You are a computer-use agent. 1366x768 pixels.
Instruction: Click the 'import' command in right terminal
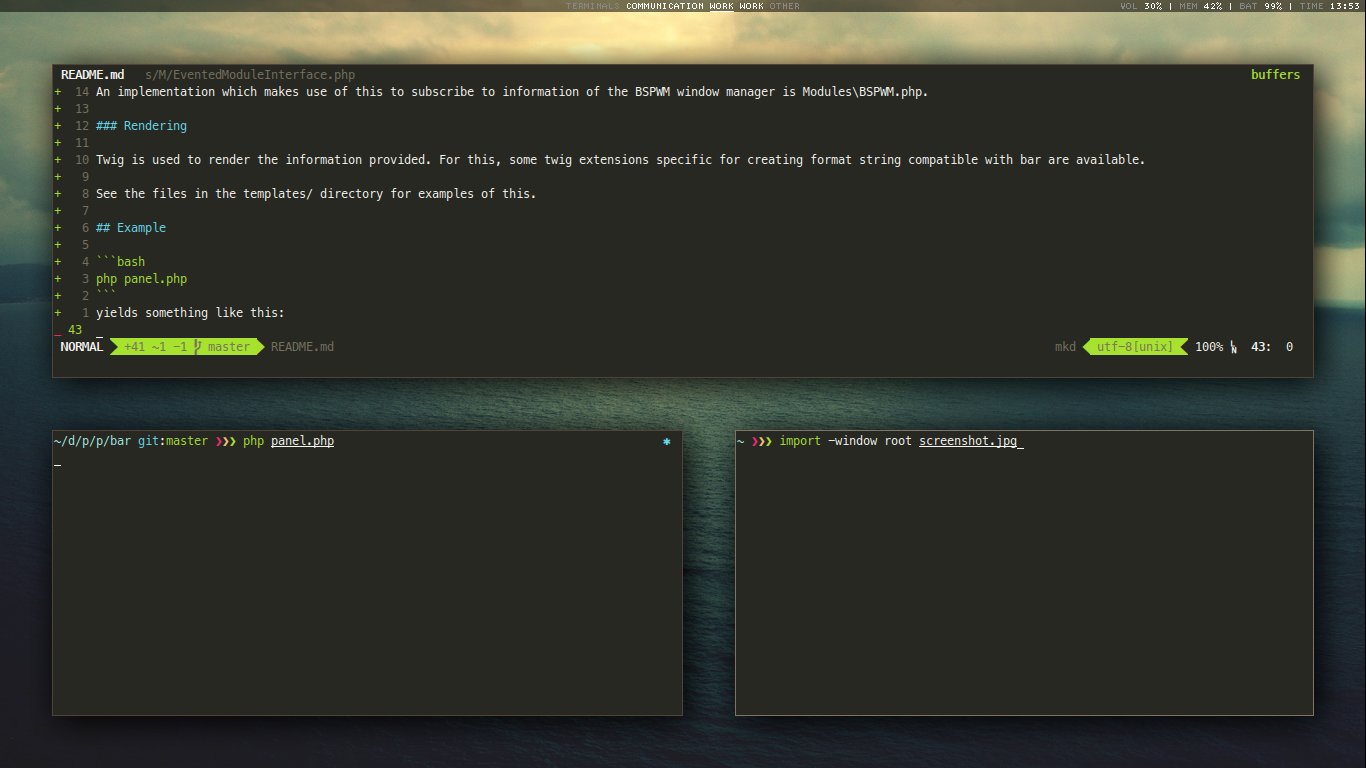800,441
